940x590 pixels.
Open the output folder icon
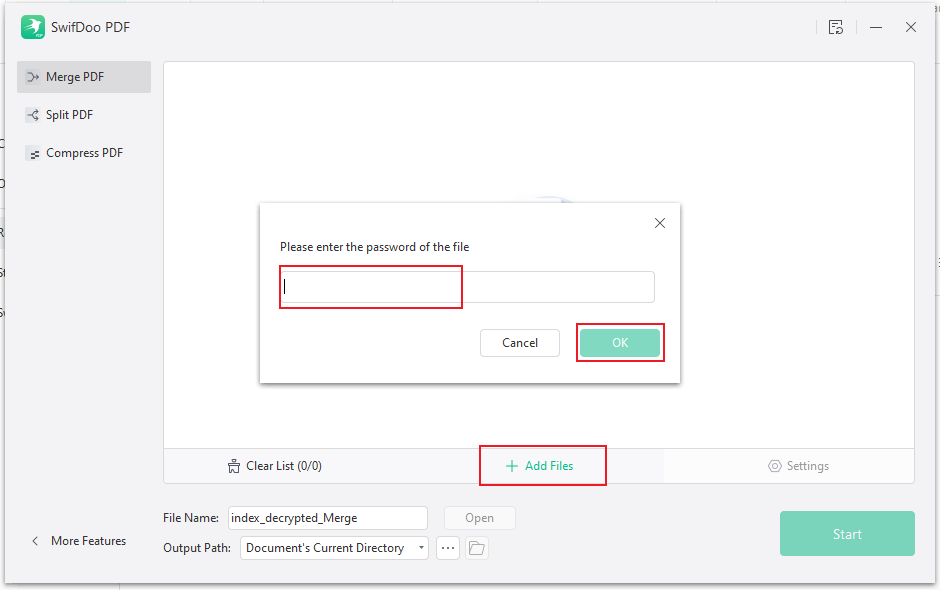point(477,548)
